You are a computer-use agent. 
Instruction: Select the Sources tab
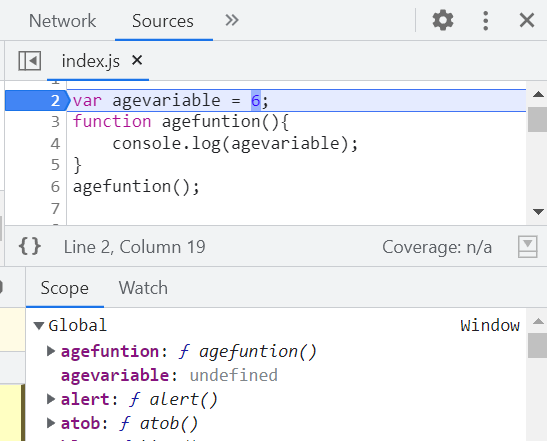click(163, 21)
